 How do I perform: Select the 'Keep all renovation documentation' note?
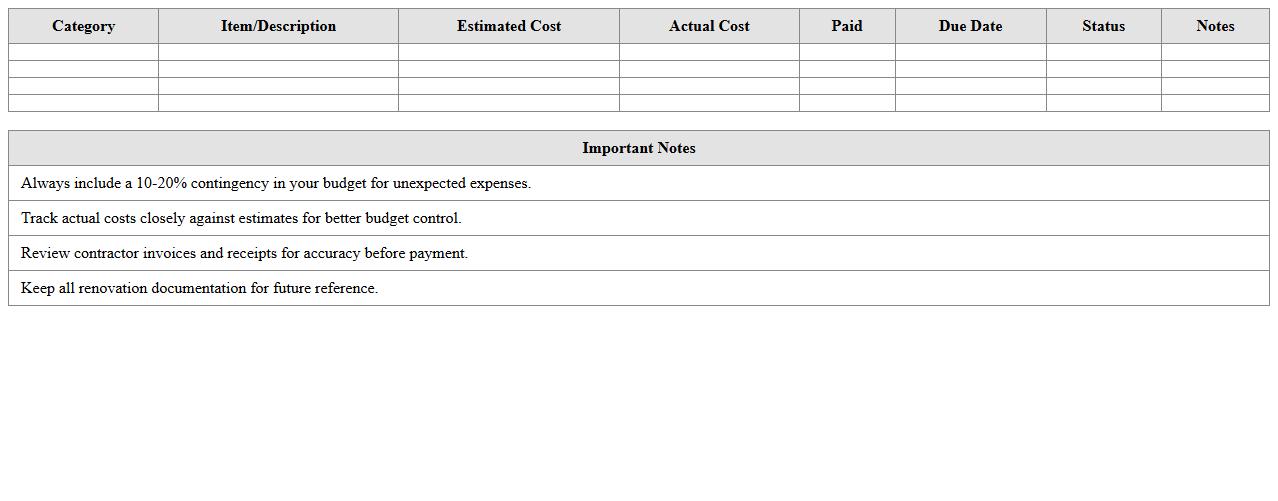199,289
